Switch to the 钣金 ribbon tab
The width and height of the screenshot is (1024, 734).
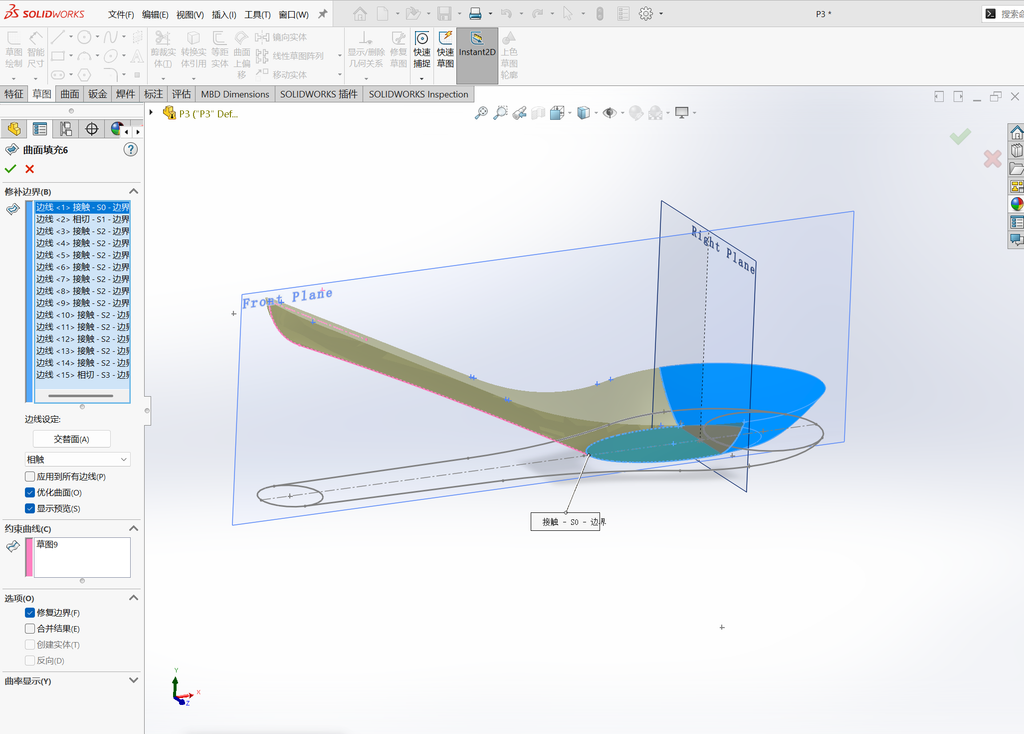[x=97, y=94]
